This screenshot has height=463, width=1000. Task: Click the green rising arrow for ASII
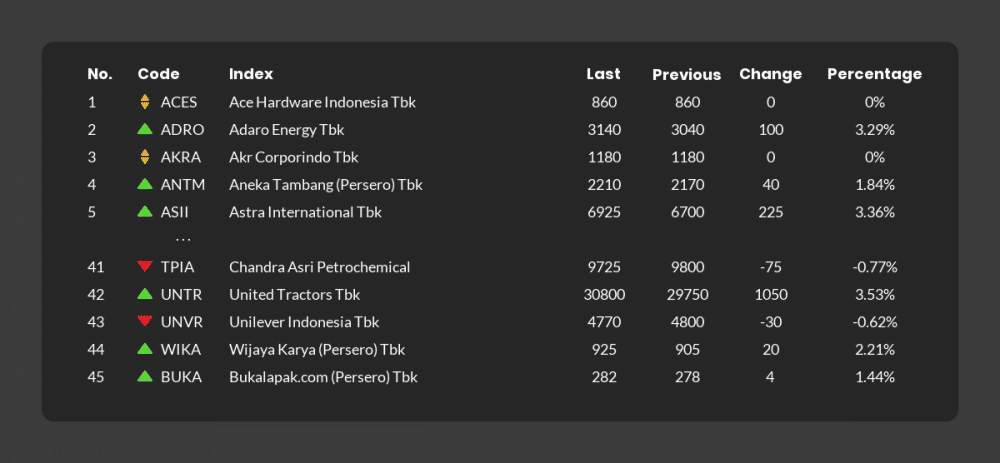coord(145,211)
